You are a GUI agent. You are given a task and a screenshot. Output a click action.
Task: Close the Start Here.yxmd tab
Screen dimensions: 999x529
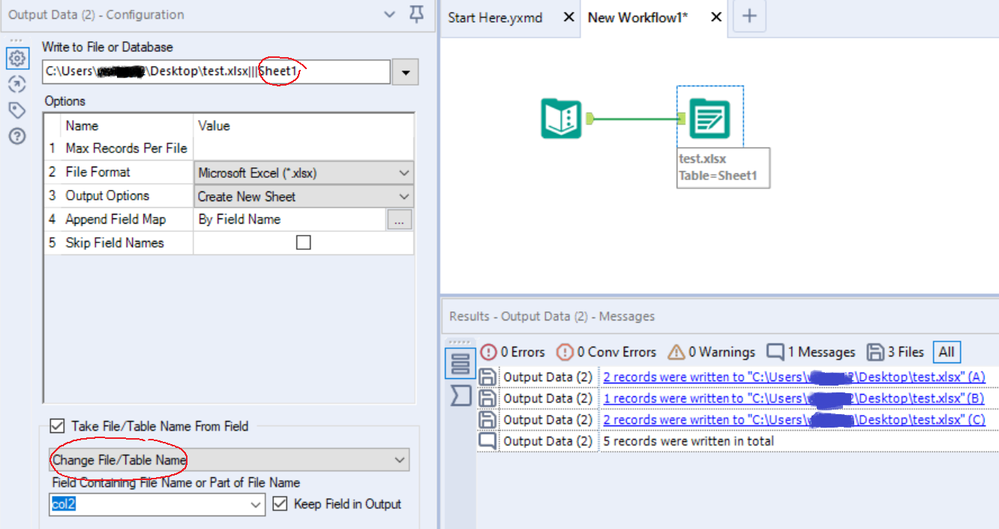(569, 17)
